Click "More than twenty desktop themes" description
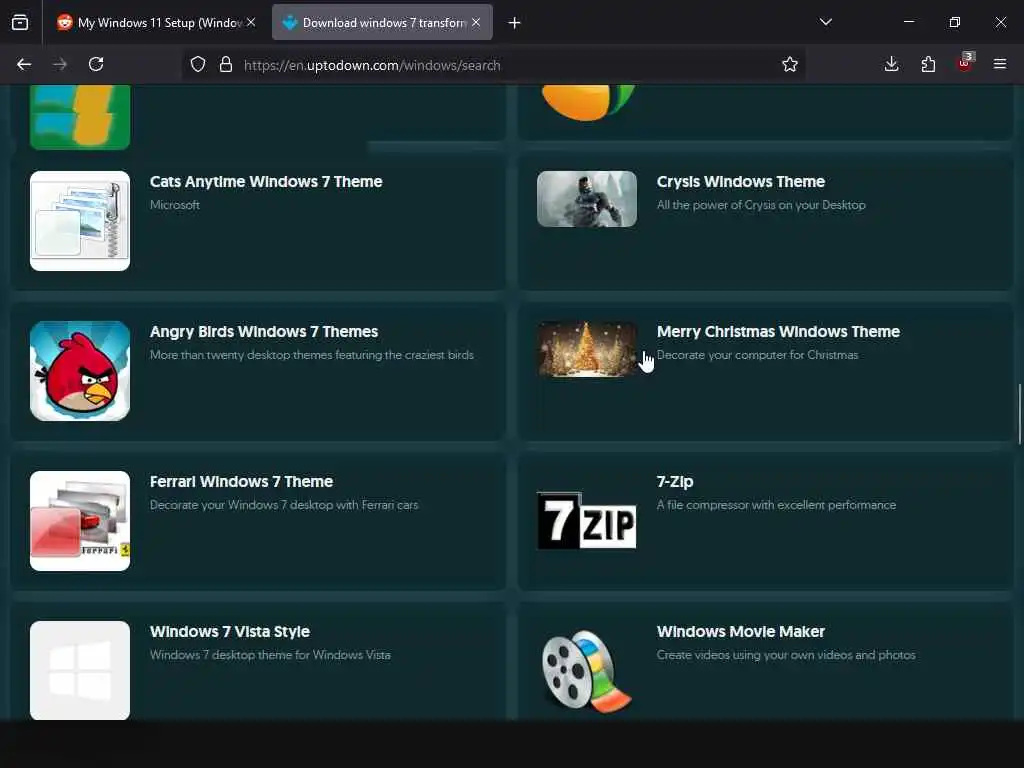This screenshot has width=1024, height=768. tap(312, 355)
